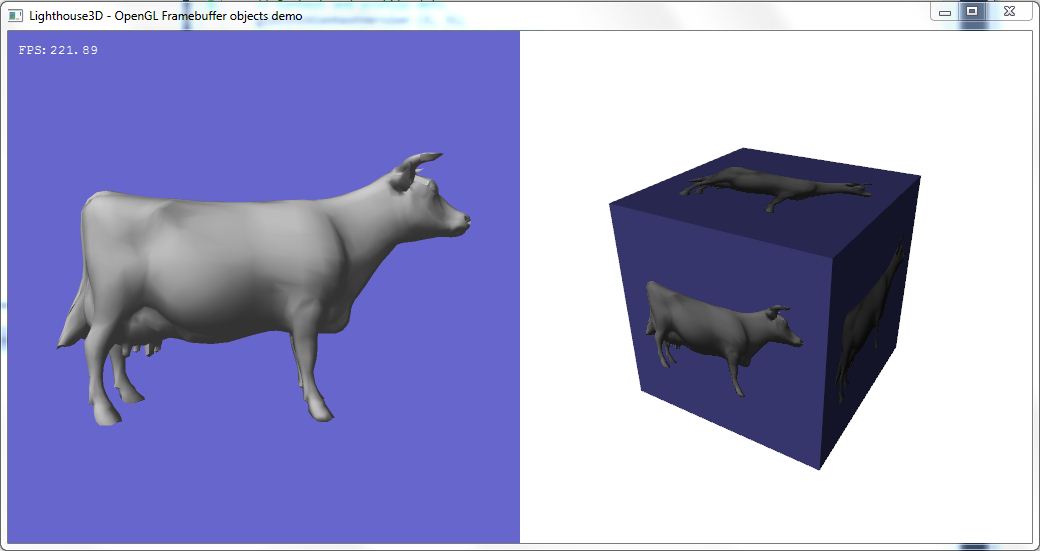This screenshot has width=1040, height=551.
Task: Click the cube's bottom front corner
Action: (820, 466)
